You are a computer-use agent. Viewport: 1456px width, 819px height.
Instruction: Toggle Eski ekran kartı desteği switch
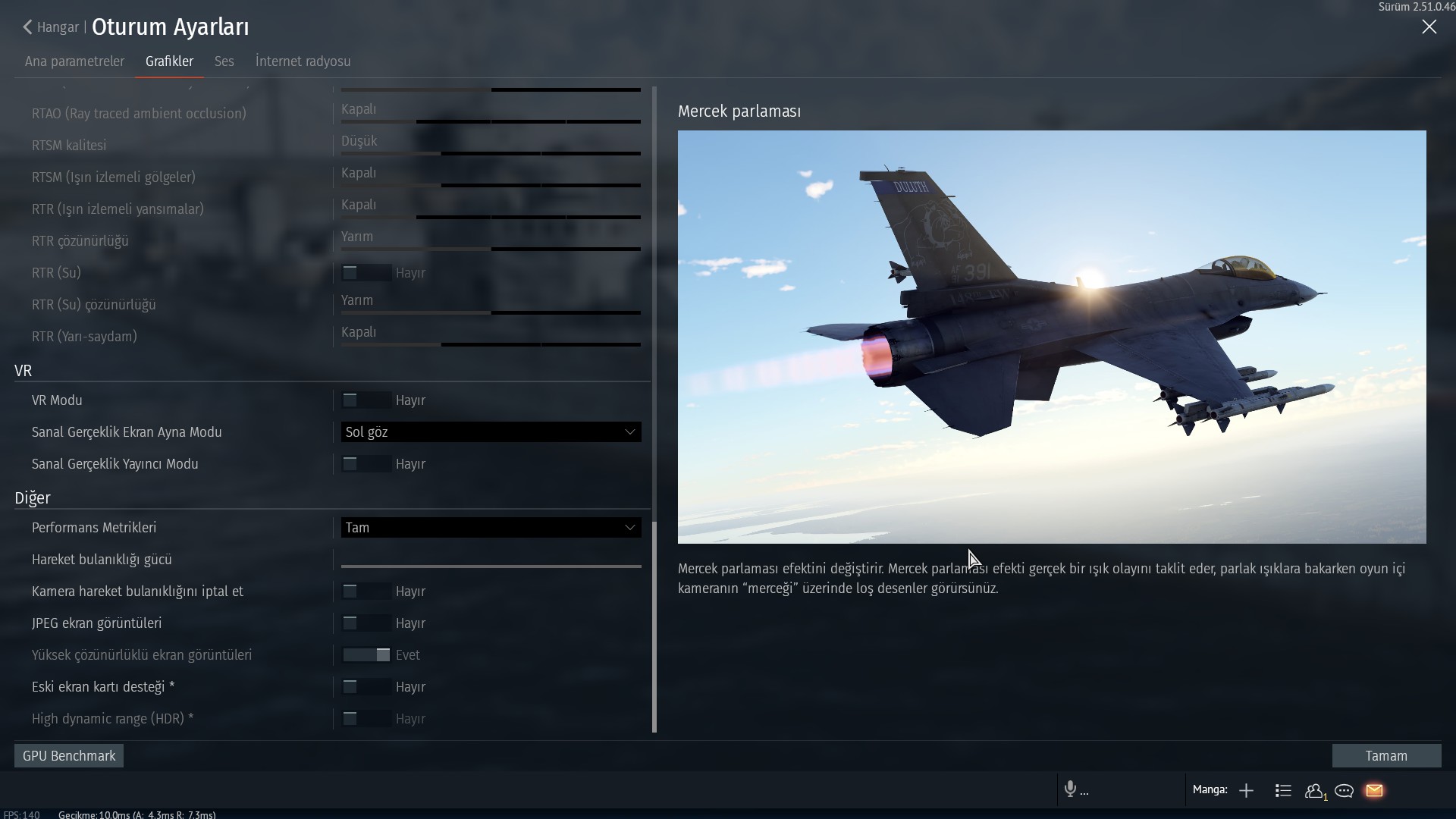coord(366,687)
